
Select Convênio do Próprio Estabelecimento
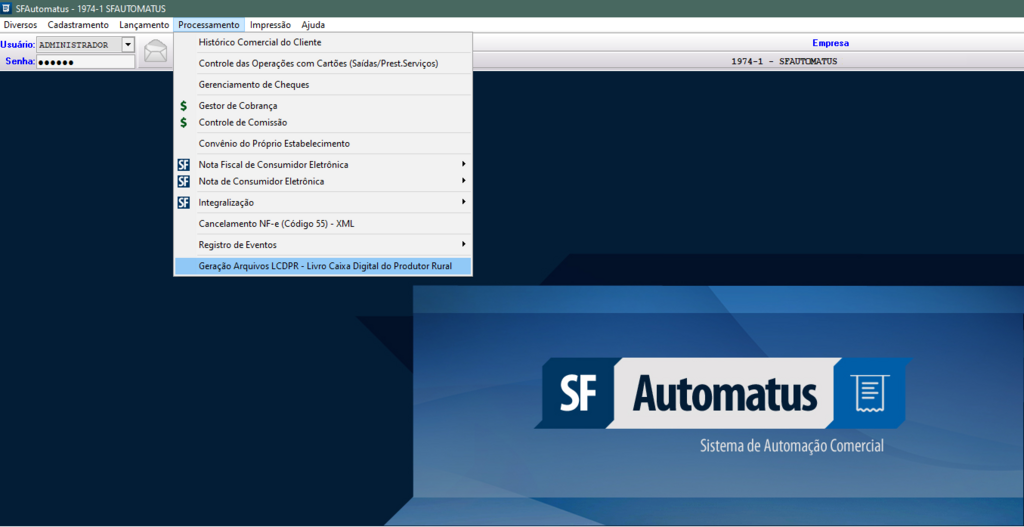coord(274,144)
